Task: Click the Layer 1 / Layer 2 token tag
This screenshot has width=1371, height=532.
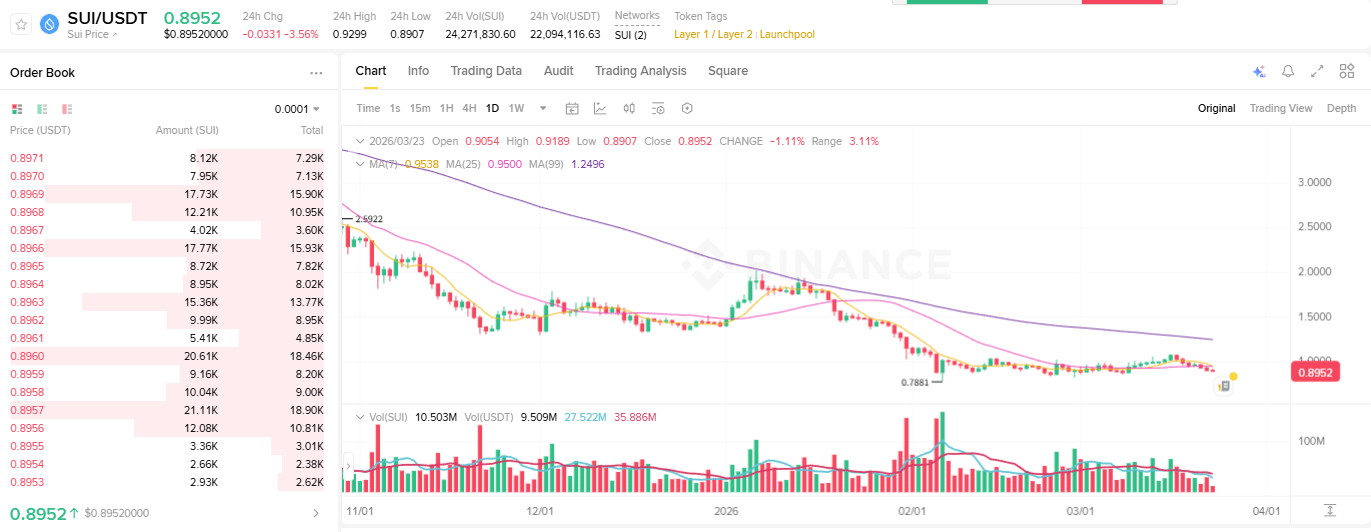Action: pos(714,34)
